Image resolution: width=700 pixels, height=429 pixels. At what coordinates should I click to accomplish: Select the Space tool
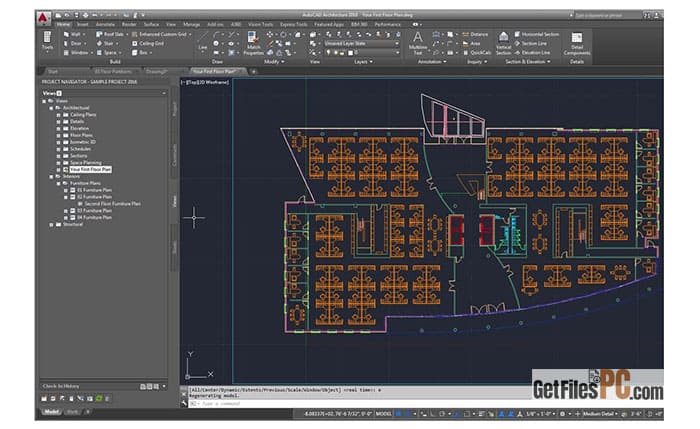click(x=107, y=53)
